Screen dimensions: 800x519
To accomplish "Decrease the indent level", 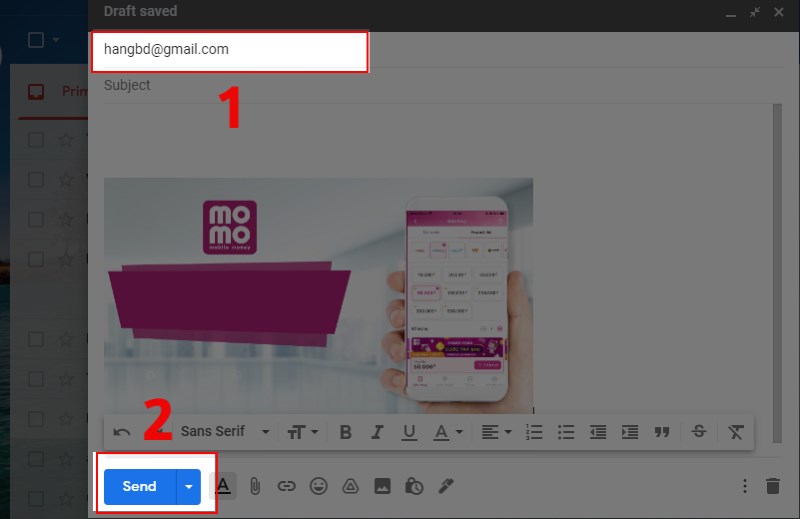I will tap(598, 432).
